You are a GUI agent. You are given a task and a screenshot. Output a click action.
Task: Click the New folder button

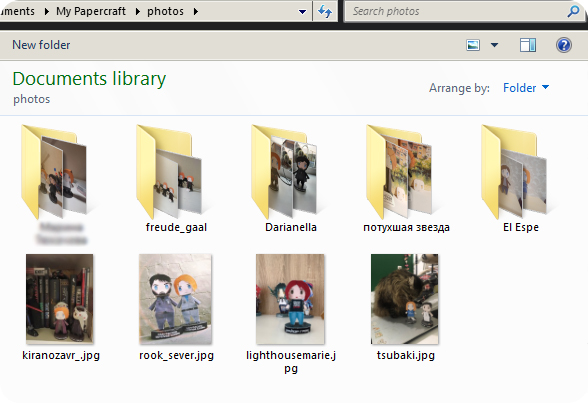click(41, 45)
